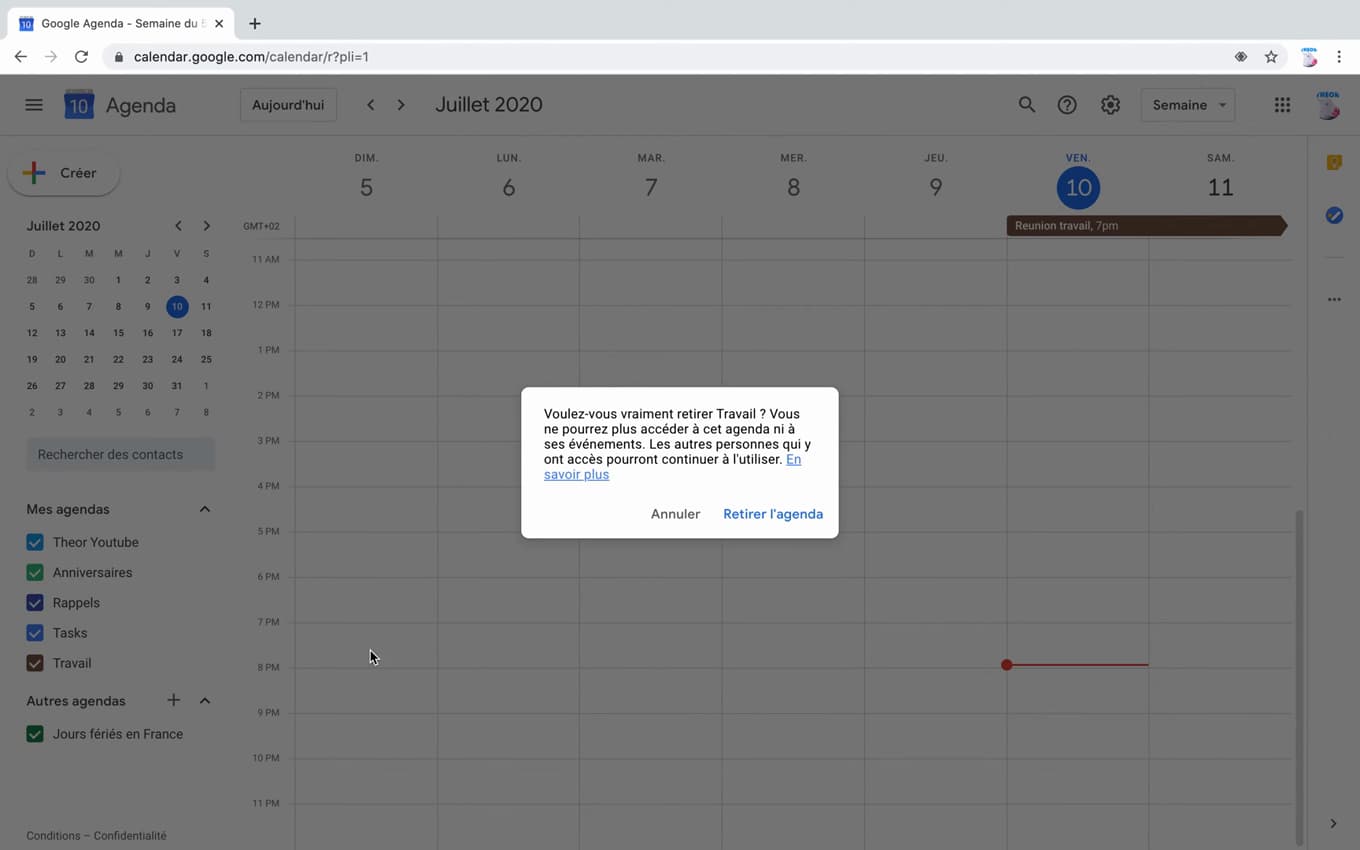This screenshot has width=1360, height=850.
Task: Select Wednesday 8 day header
Action: pos(793,187)
